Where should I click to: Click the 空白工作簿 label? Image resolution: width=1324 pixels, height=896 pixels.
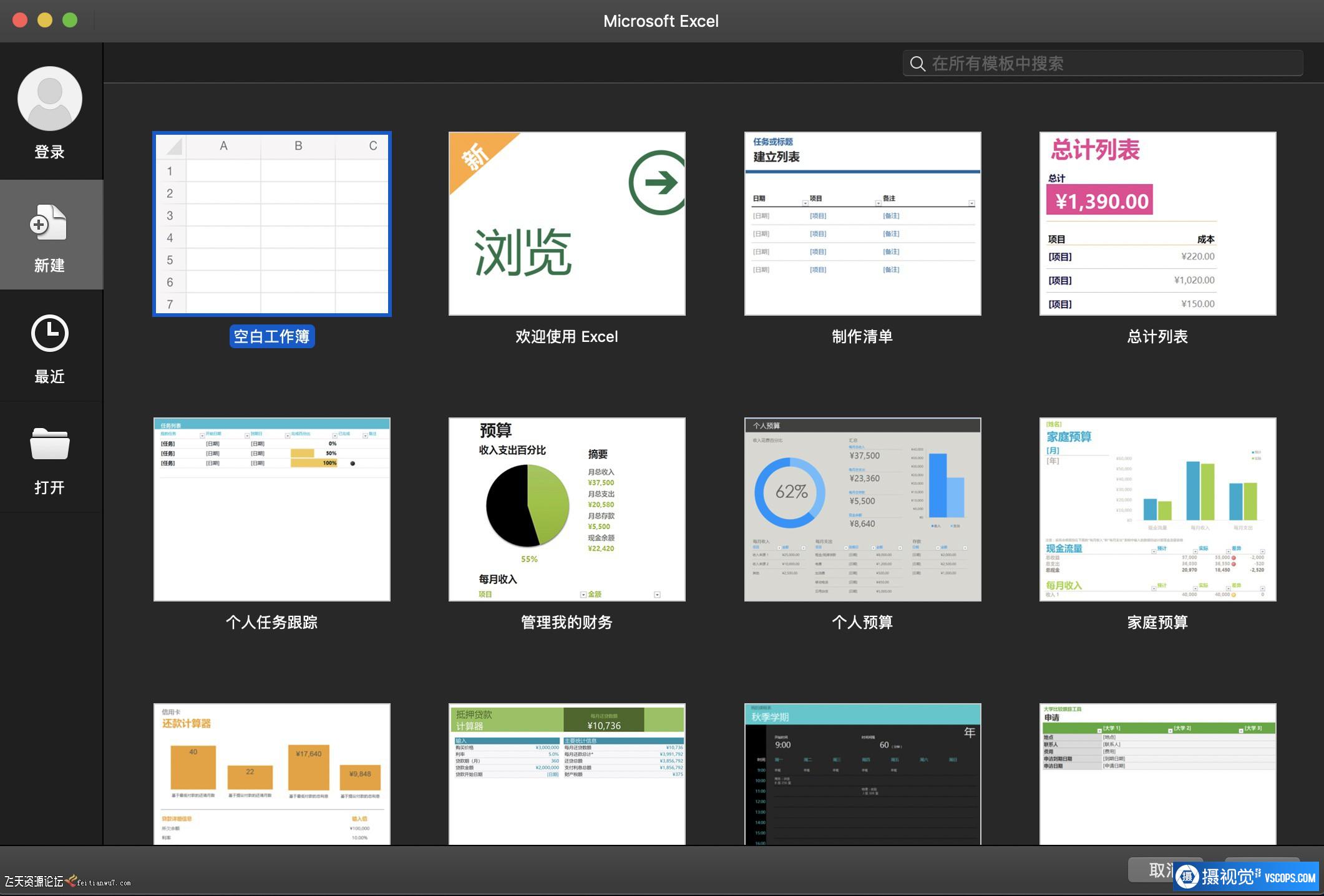point(272,337)
